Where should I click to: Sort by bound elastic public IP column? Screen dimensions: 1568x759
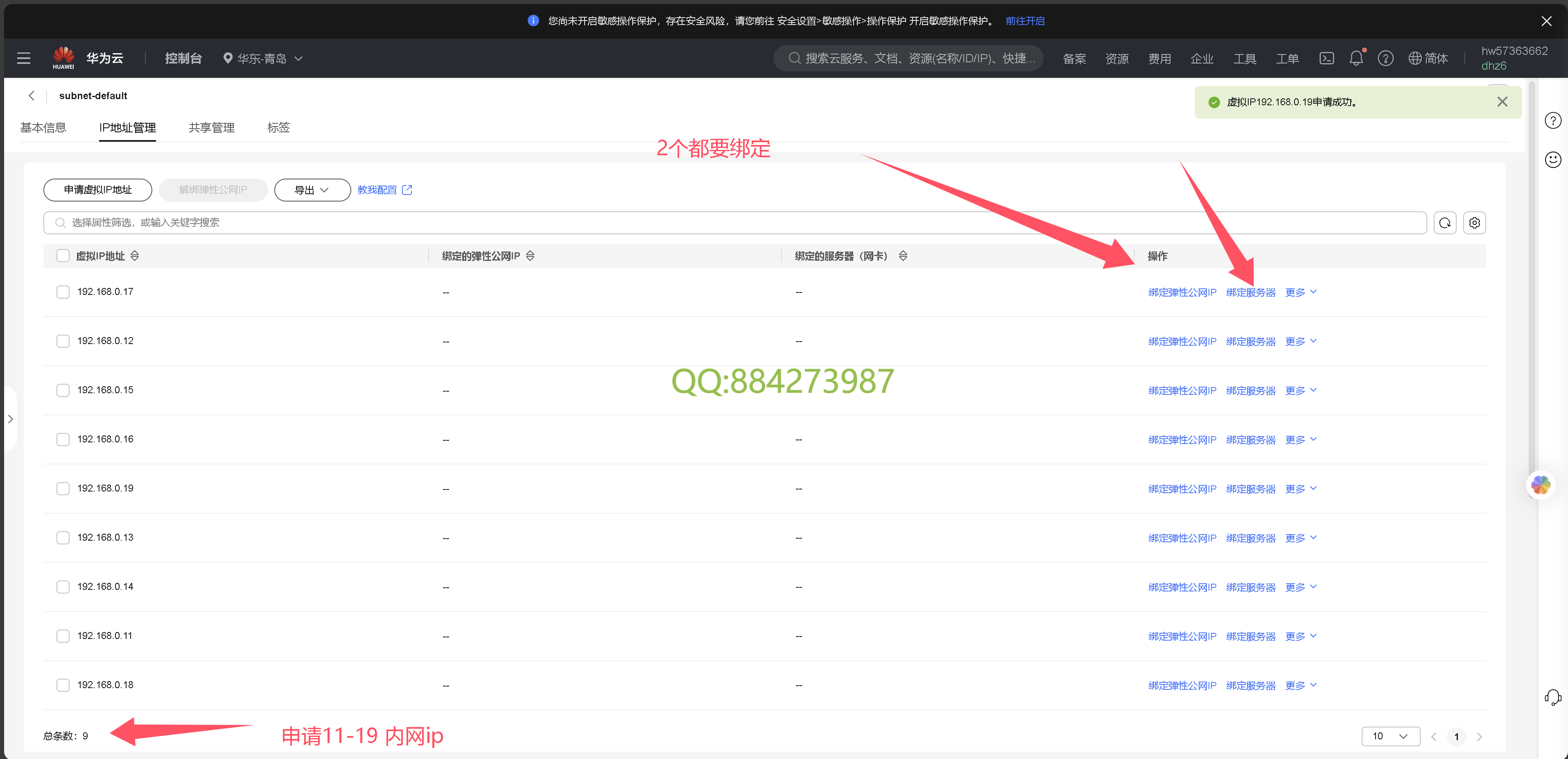(530, 256)
